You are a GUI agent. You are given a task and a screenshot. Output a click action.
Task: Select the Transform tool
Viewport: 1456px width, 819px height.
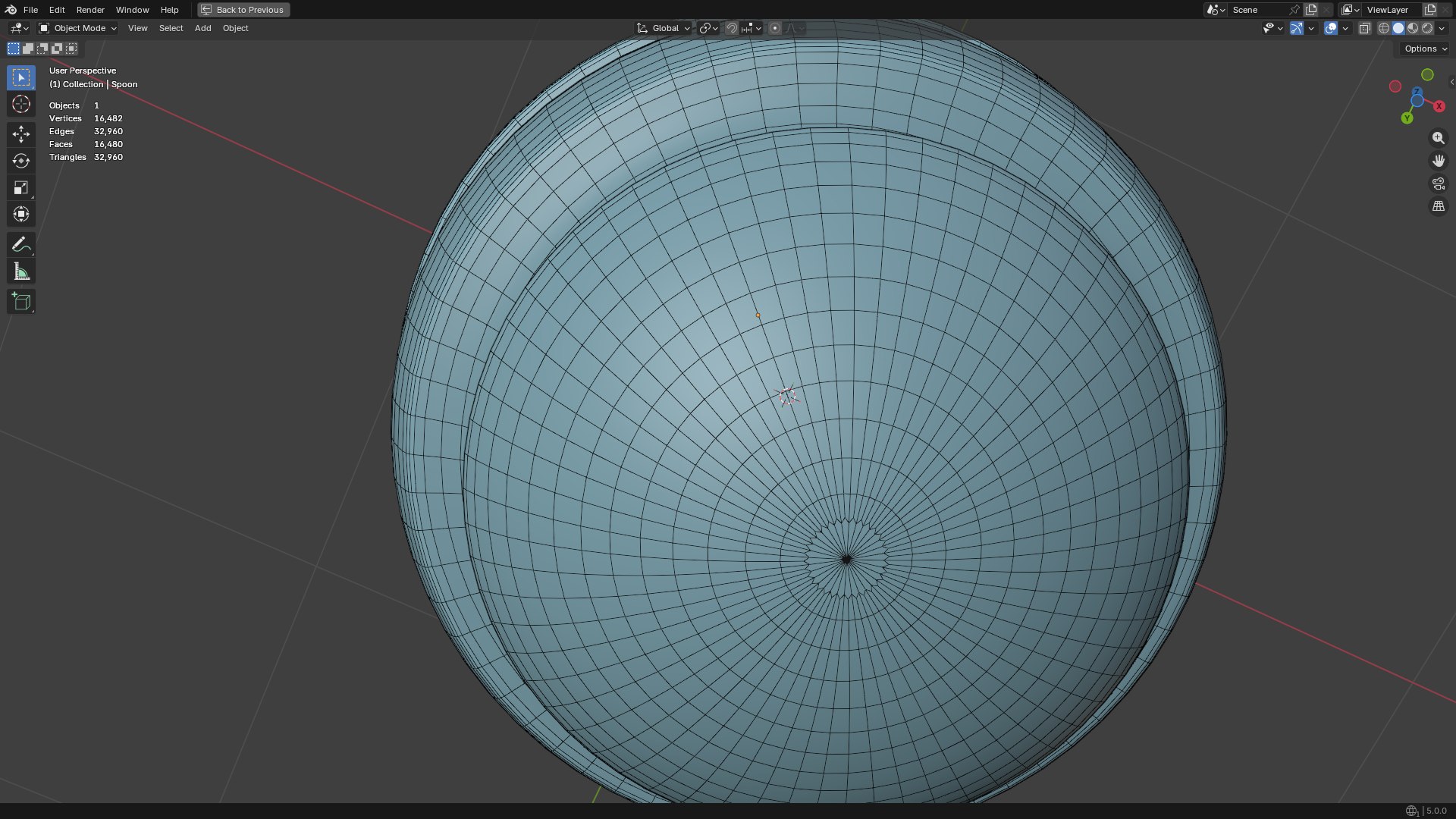click(x=21, y=214)
